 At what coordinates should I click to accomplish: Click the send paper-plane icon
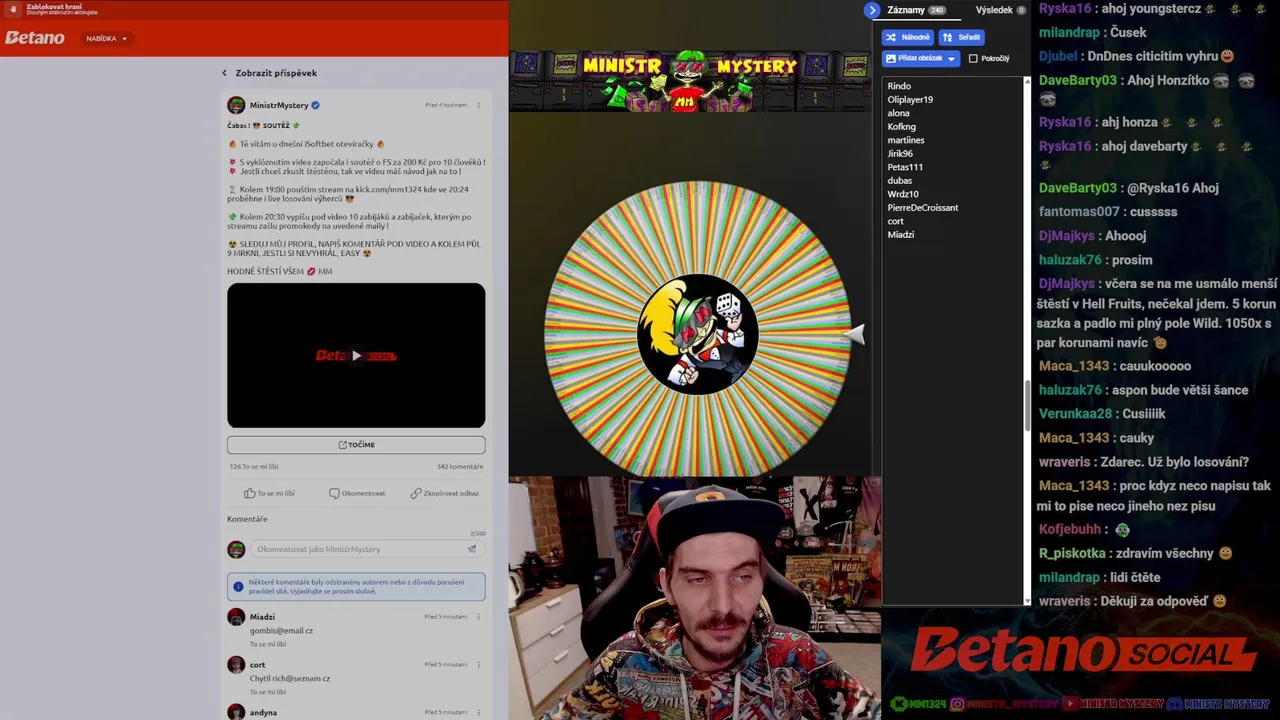point(472,549)
